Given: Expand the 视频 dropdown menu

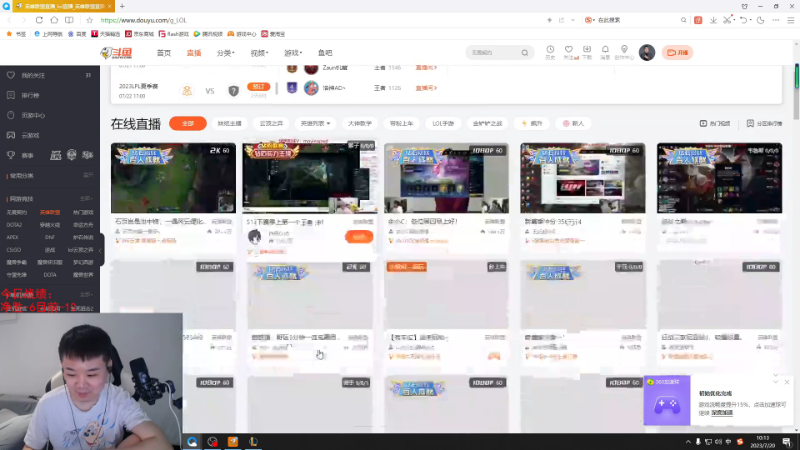Looking at the screenshot, I should [259, 53].
